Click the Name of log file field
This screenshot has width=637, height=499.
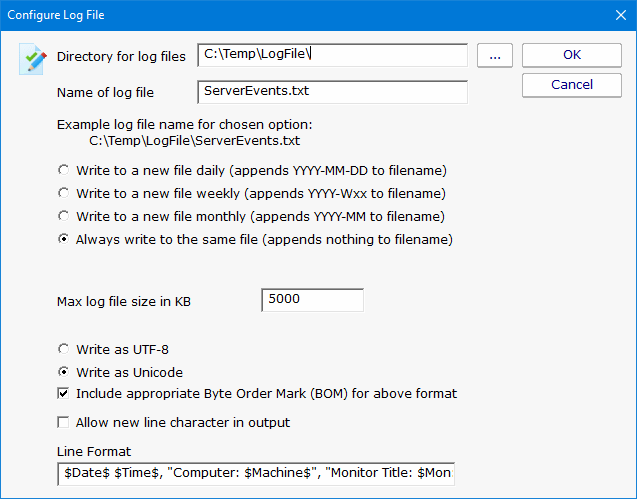click(x=332, y=92)
